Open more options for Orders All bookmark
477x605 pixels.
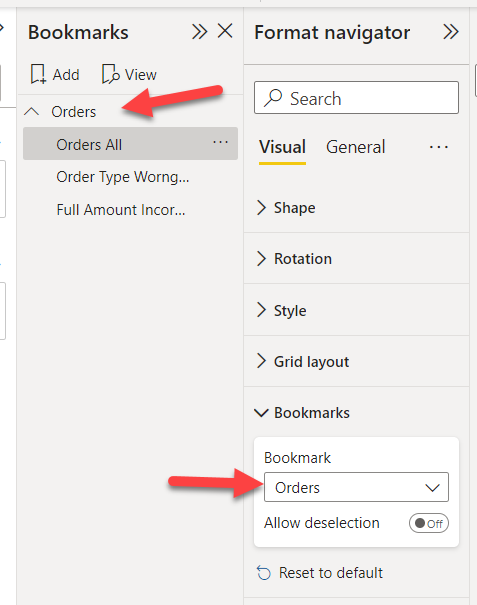[220, 142]
